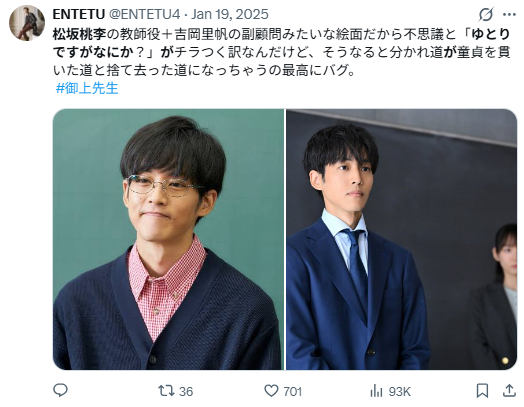The width and height of the screenshot is (524, 407).
Task: Open right photo of man in navy suit
Action: pos(402,239)
